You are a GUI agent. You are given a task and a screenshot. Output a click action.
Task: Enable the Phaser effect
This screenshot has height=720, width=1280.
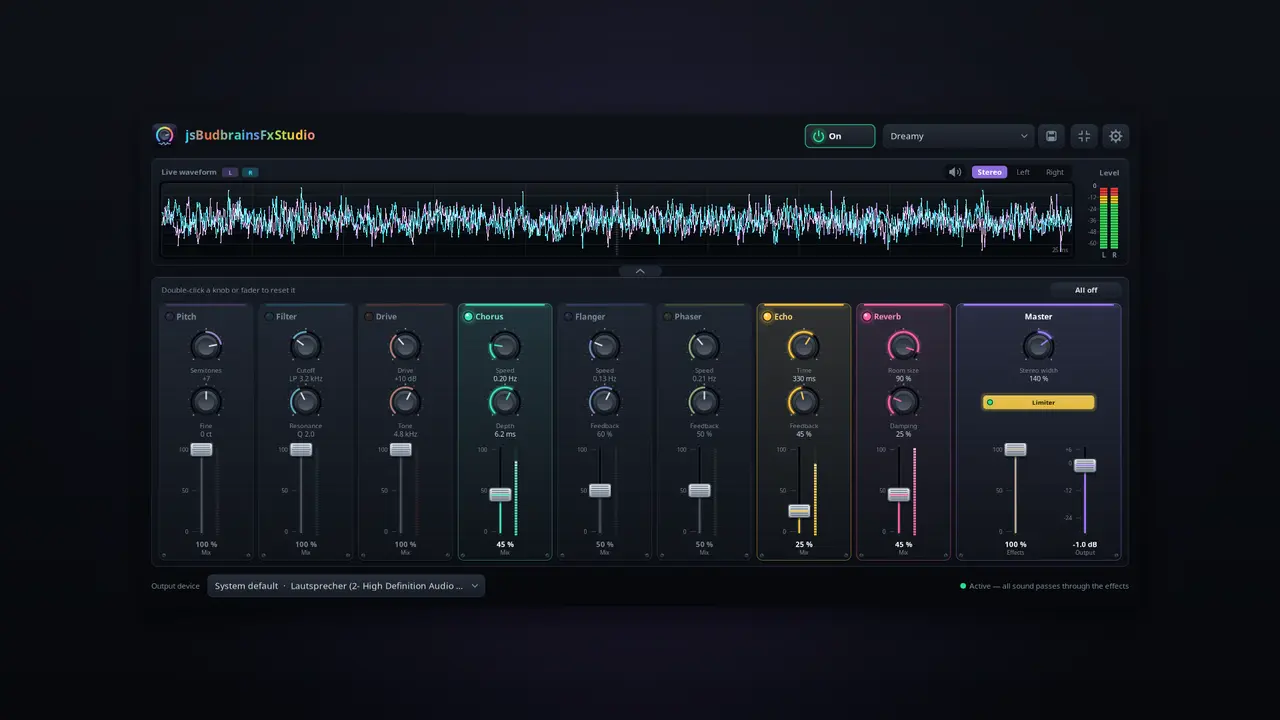click(x=668, y=317)
